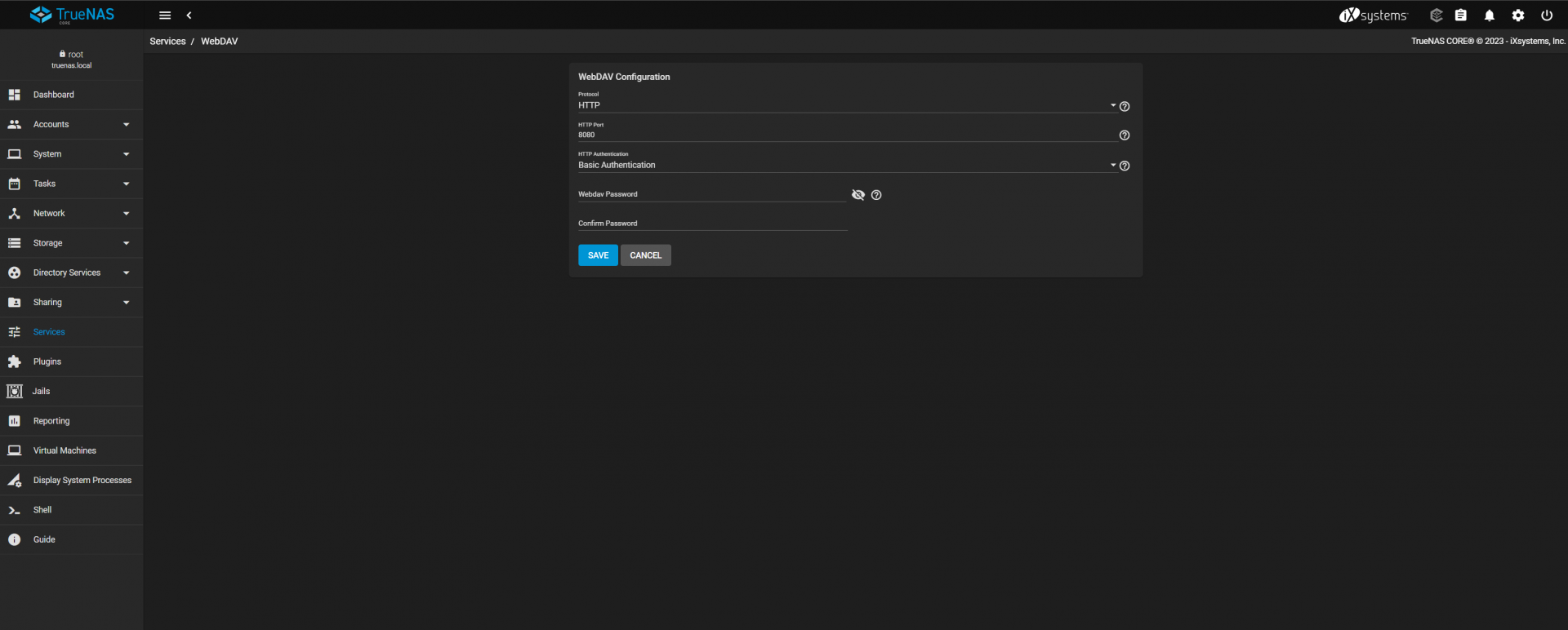The width and height of the screenshot is (1568, 630).
Task: Open the settings gear icon
Action: pyautogui.click(x=1518, y=16)
